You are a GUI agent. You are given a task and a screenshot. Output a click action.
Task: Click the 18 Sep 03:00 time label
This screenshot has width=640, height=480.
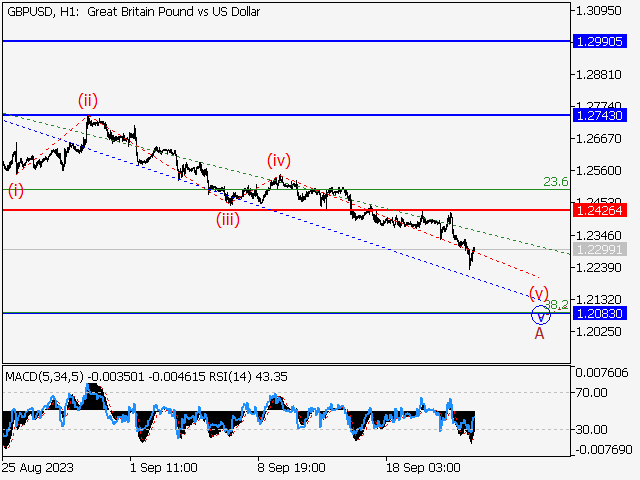tap(423, 467)
